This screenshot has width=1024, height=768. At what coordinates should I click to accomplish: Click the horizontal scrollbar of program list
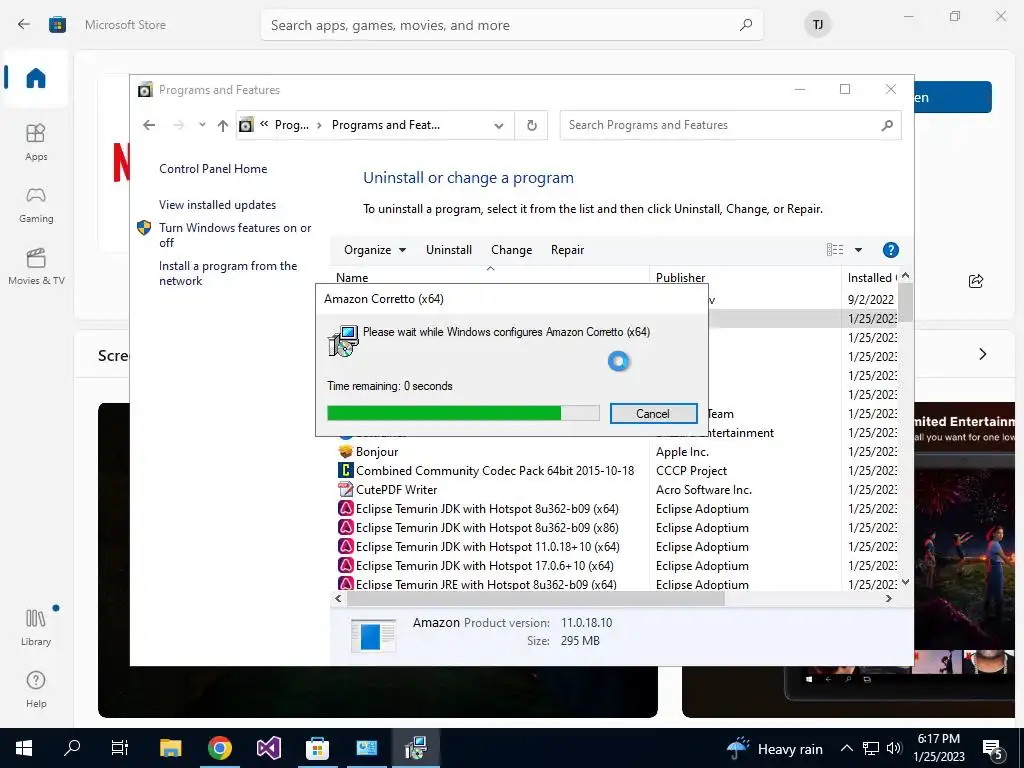(x=536, y=598)
